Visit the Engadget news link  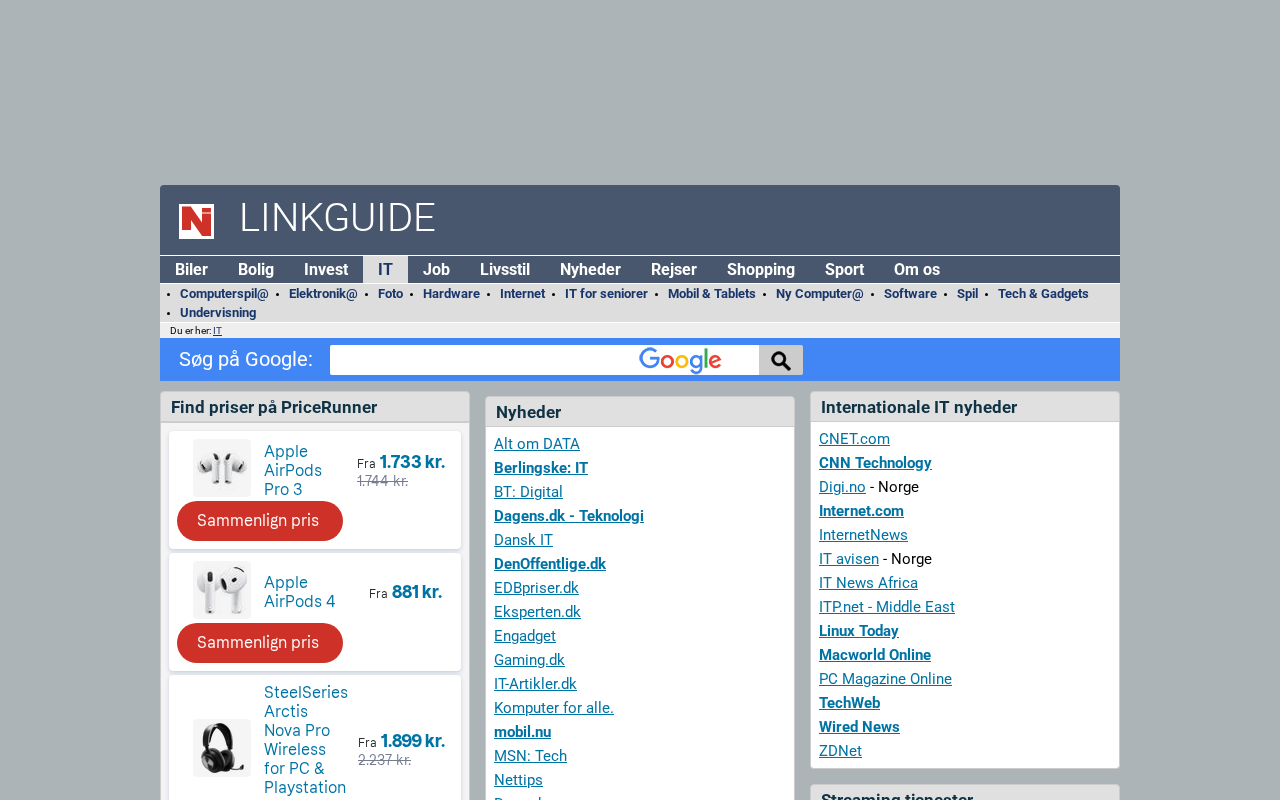[x=524, y=636]
